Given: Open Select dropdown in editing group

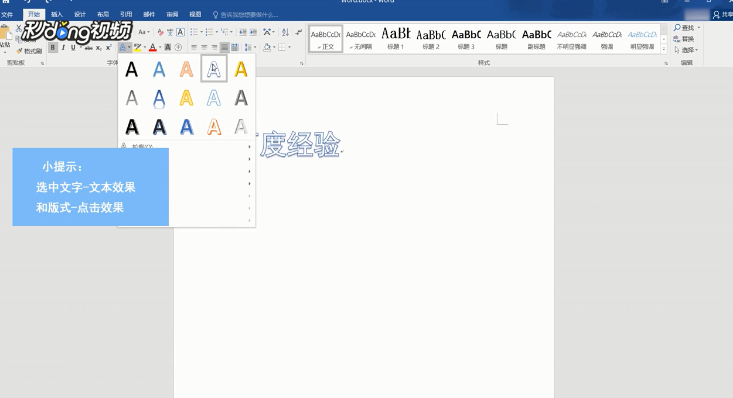Looking at the screenshot, I should coord(686,50).
